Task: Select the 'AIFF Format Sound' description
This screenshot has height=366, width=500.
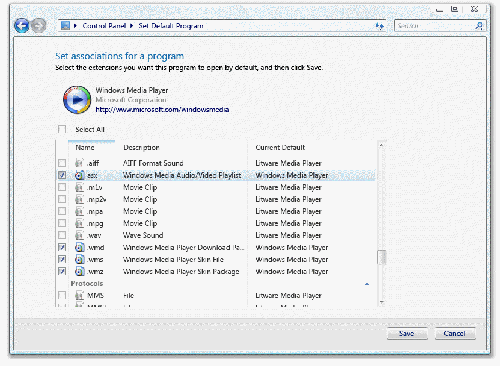Action: 153,163
